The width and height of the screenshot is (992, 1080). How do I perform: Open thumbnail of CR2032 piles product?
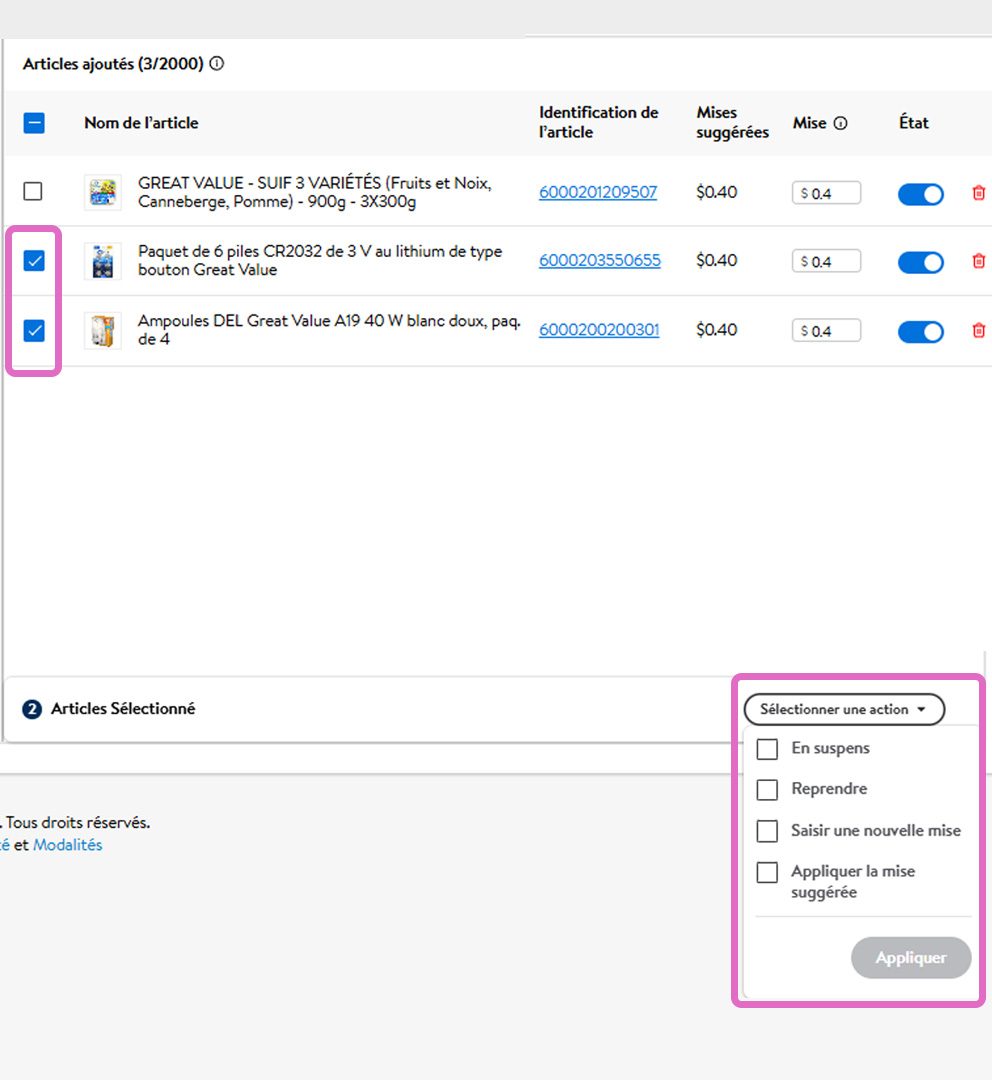(x=103, y=261)
